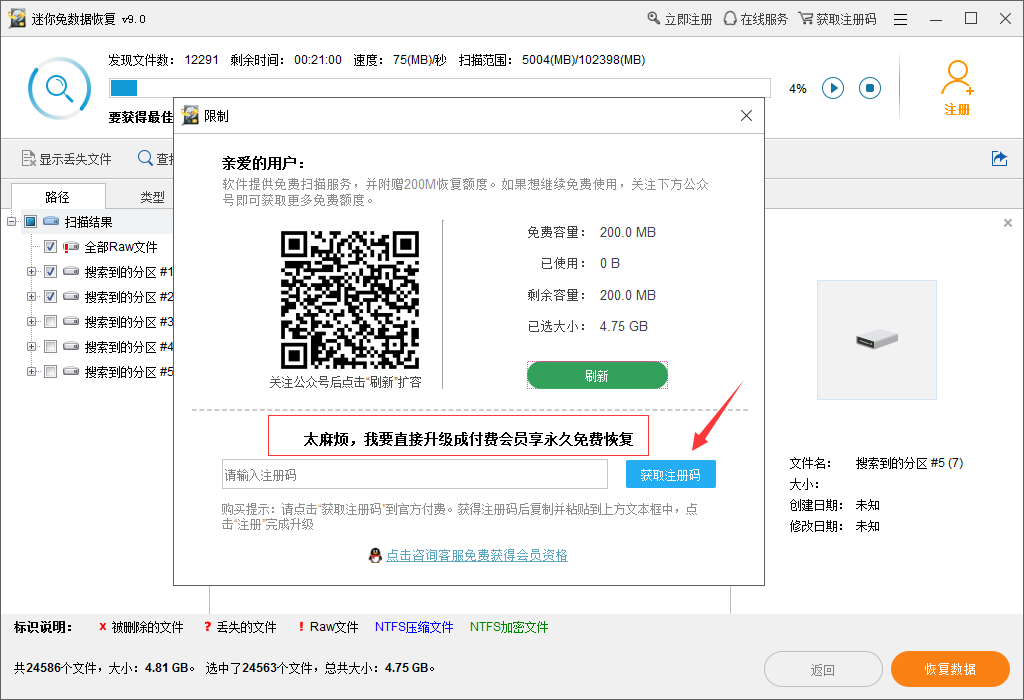
Task: Open 点击咨询客服免费获得会员资格 link
Action: [477, 555]
